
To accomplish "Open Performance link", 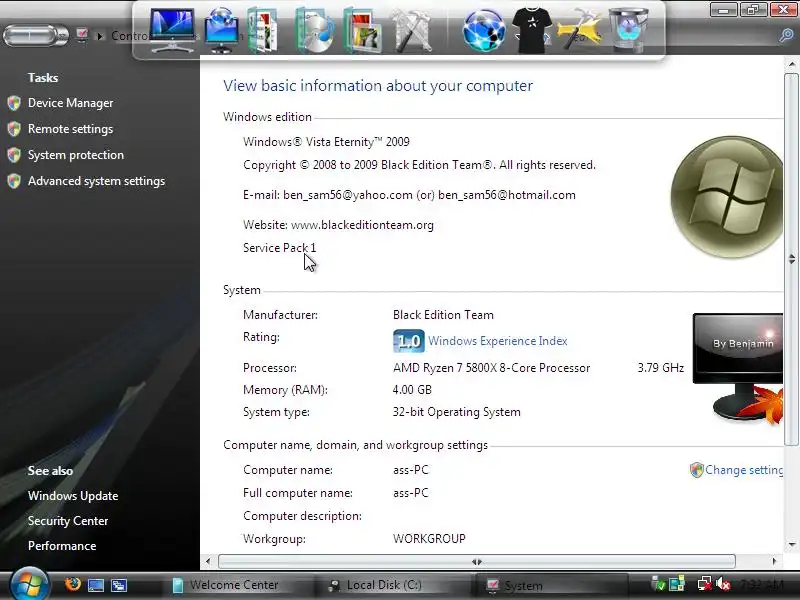I will [x=62, y=546].
